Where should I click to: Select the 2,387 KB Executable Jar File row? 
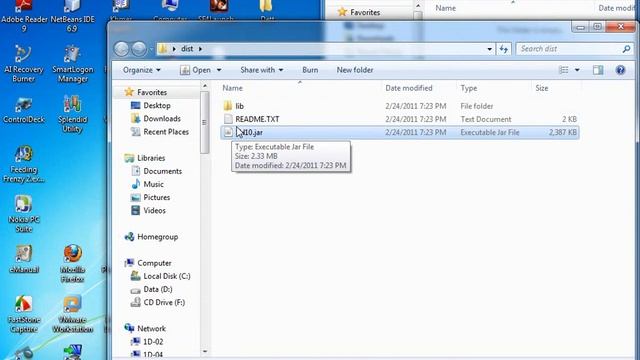tap(400, 132)
